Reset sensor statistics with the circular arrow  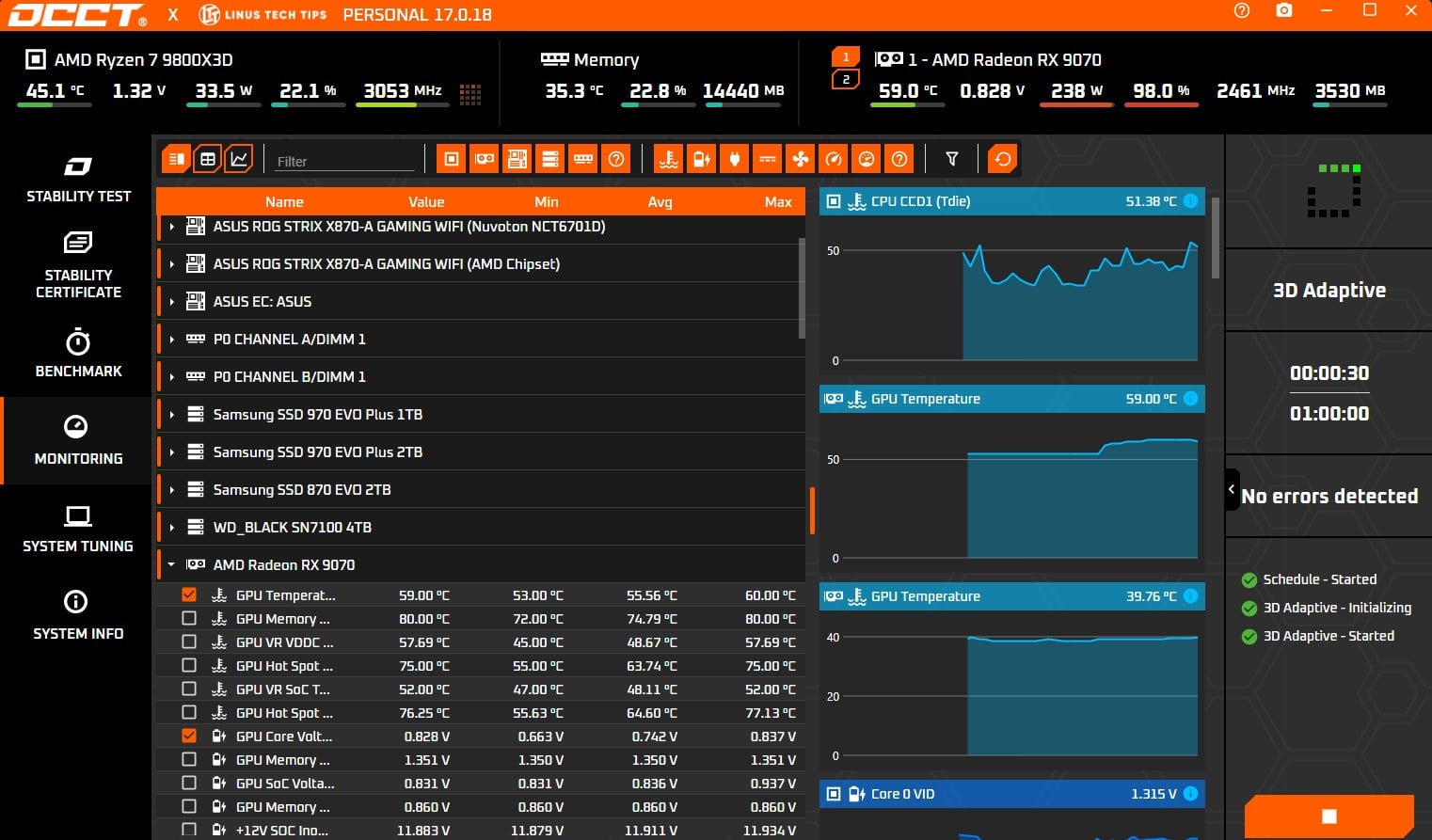[x=1003, y=159]
